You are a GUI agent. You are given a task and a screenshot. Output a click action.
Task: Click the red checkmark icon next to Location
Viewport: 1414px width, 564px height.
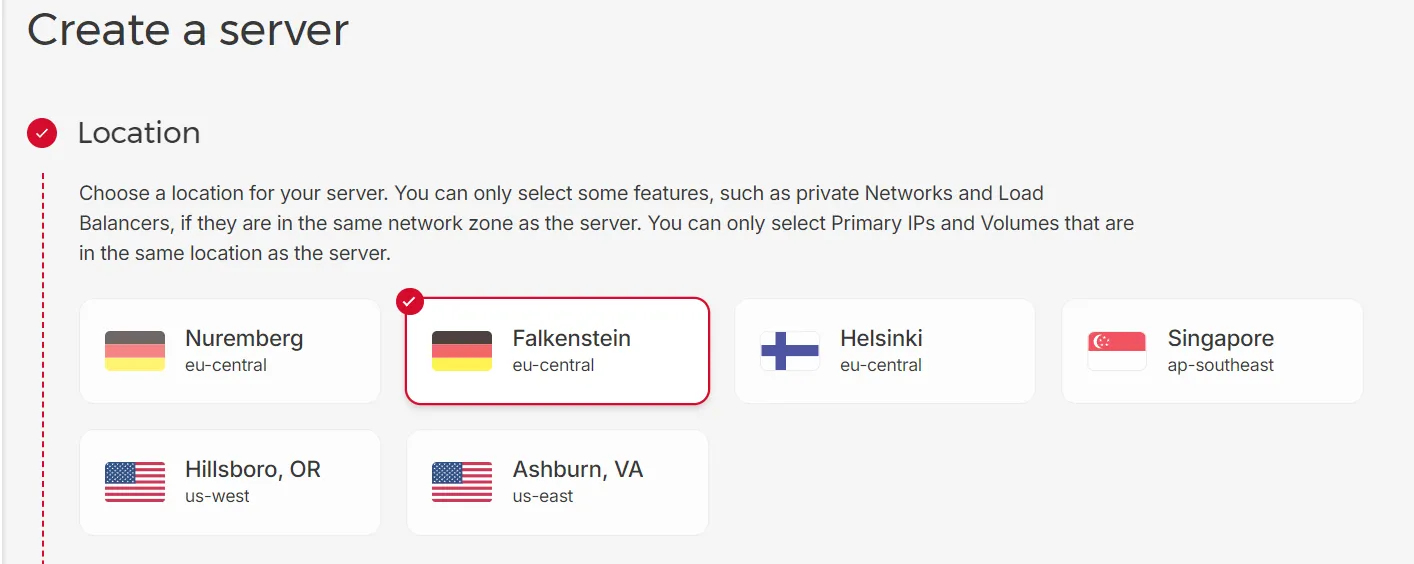pyautogui.click(x=42, y=133)
